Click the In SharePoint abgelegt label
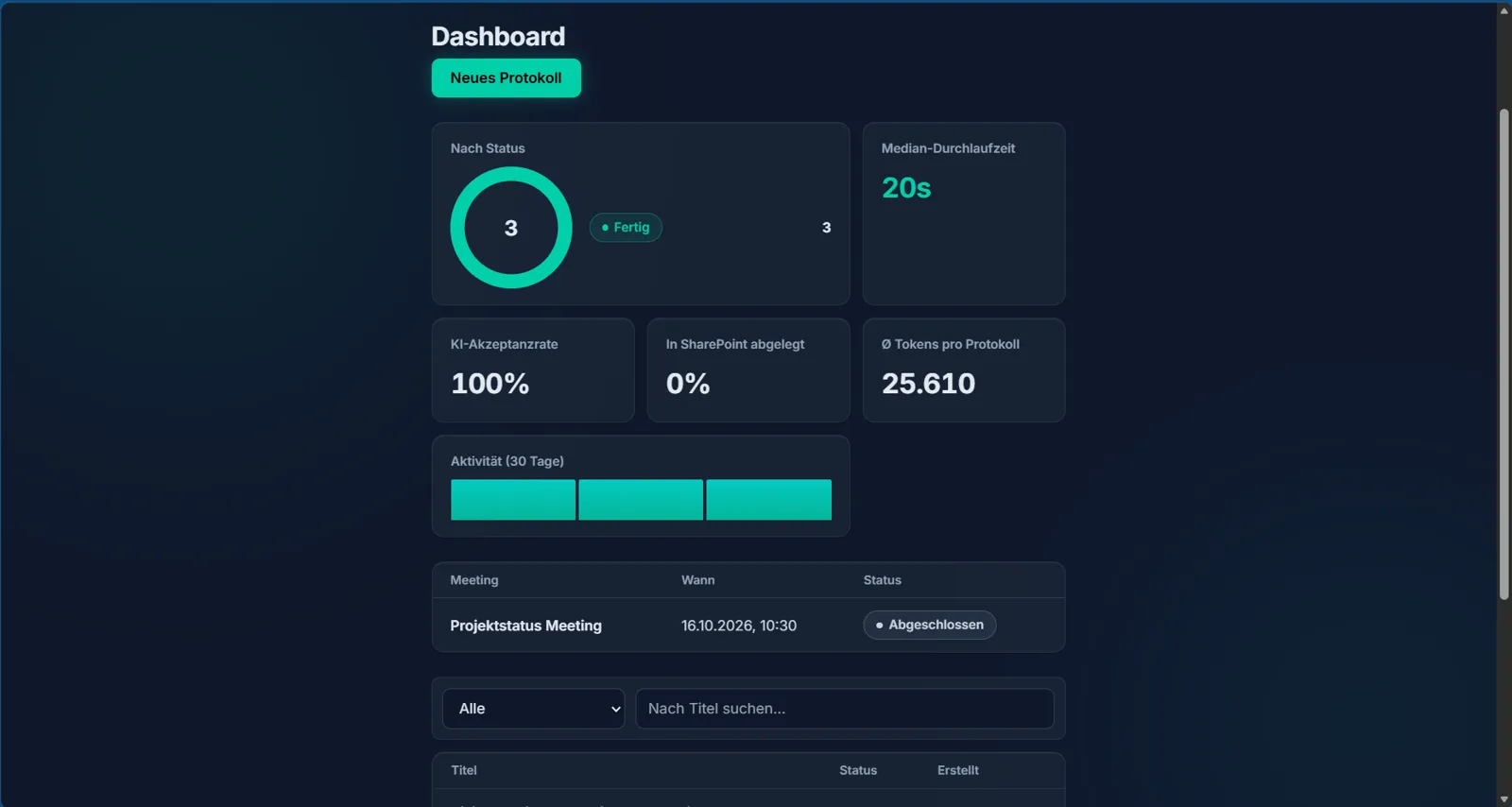This screenshot has height=807, width=1512. pos(735,344)
